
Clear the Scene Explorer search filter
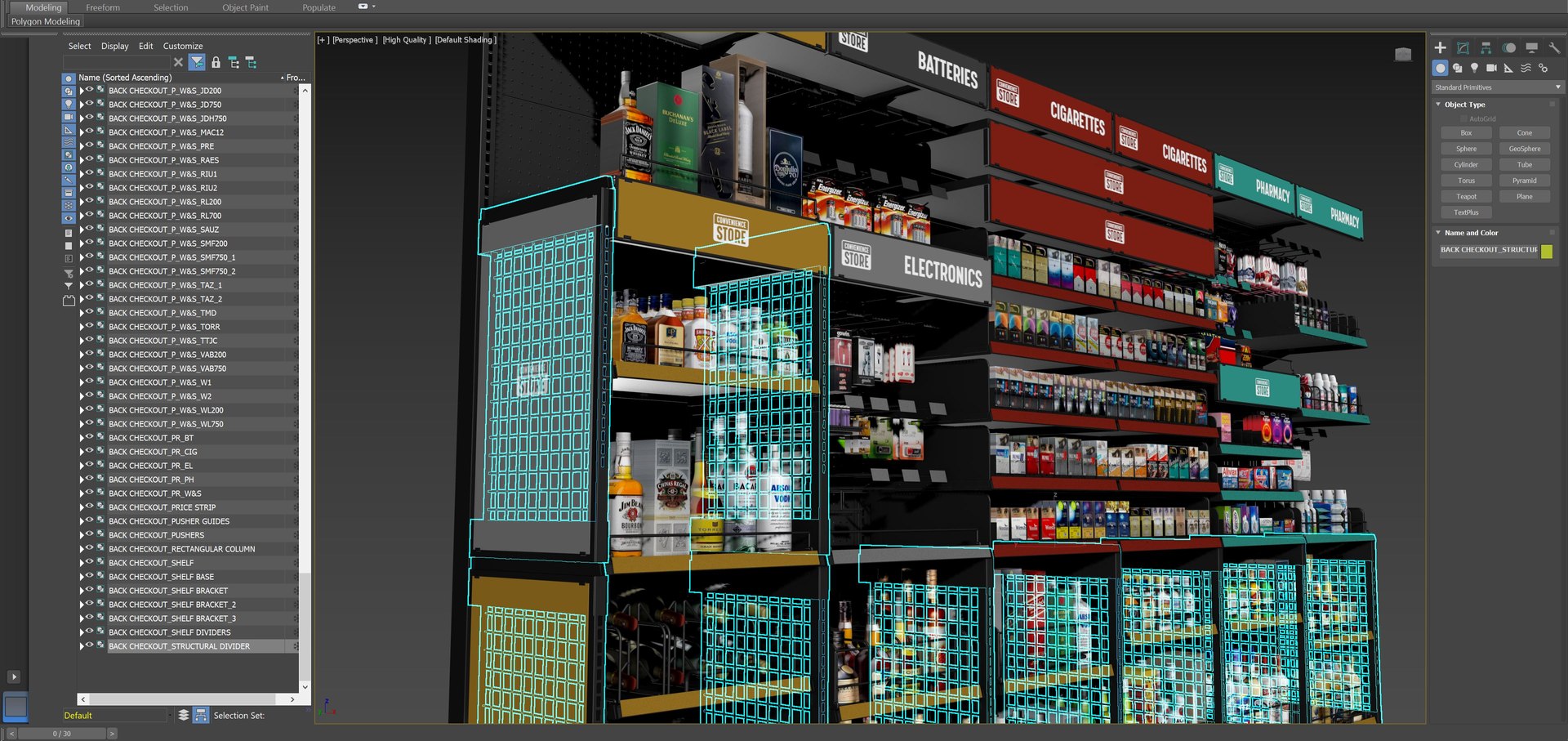178,62
